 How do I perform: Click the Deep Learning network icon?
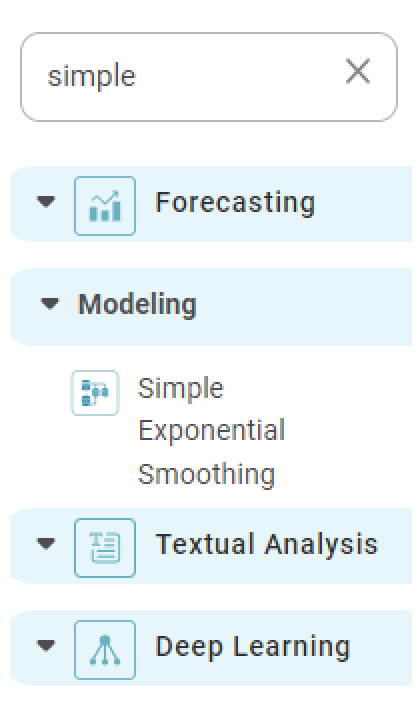pos(105,650)
